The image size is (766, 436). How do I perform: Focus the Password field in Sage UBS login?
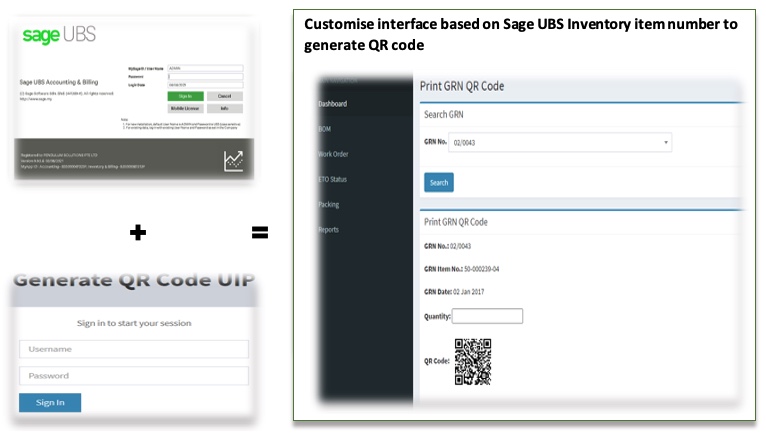pyautogui.click(x=205, y=77)
